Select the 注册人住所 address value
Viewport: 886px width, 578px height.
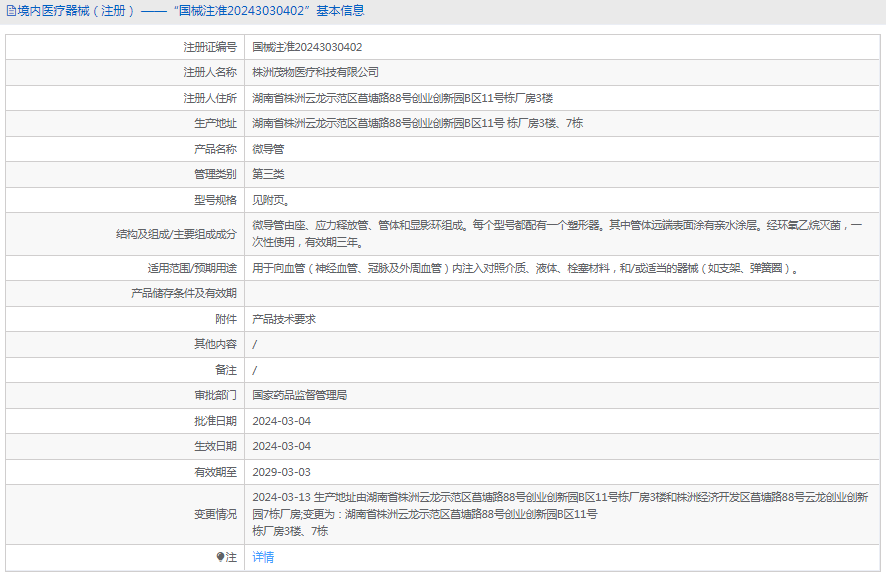pos(402,98)
